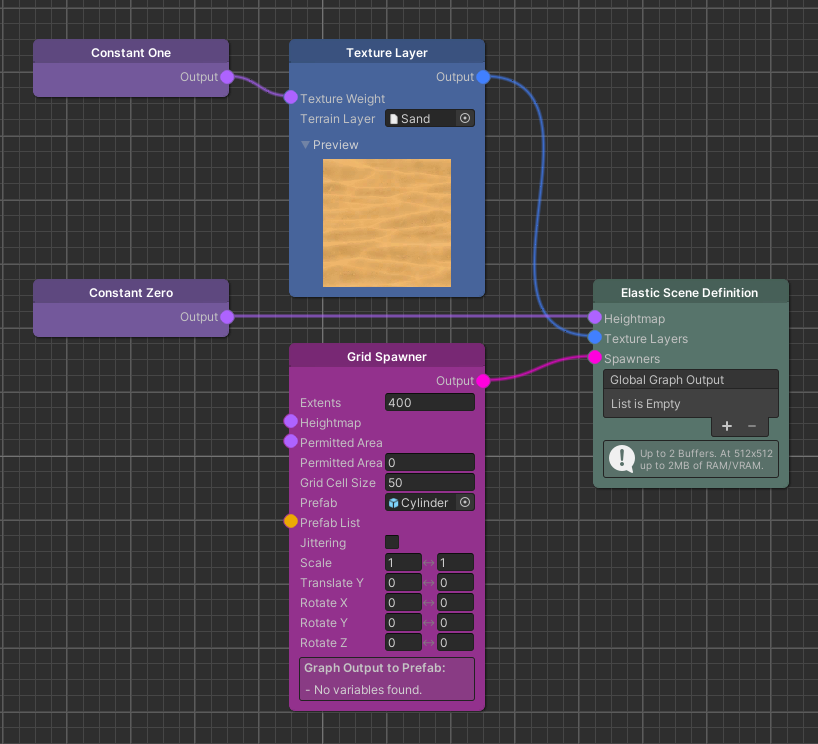Select the Elastic Scene Definition node header

click(690, 293)
